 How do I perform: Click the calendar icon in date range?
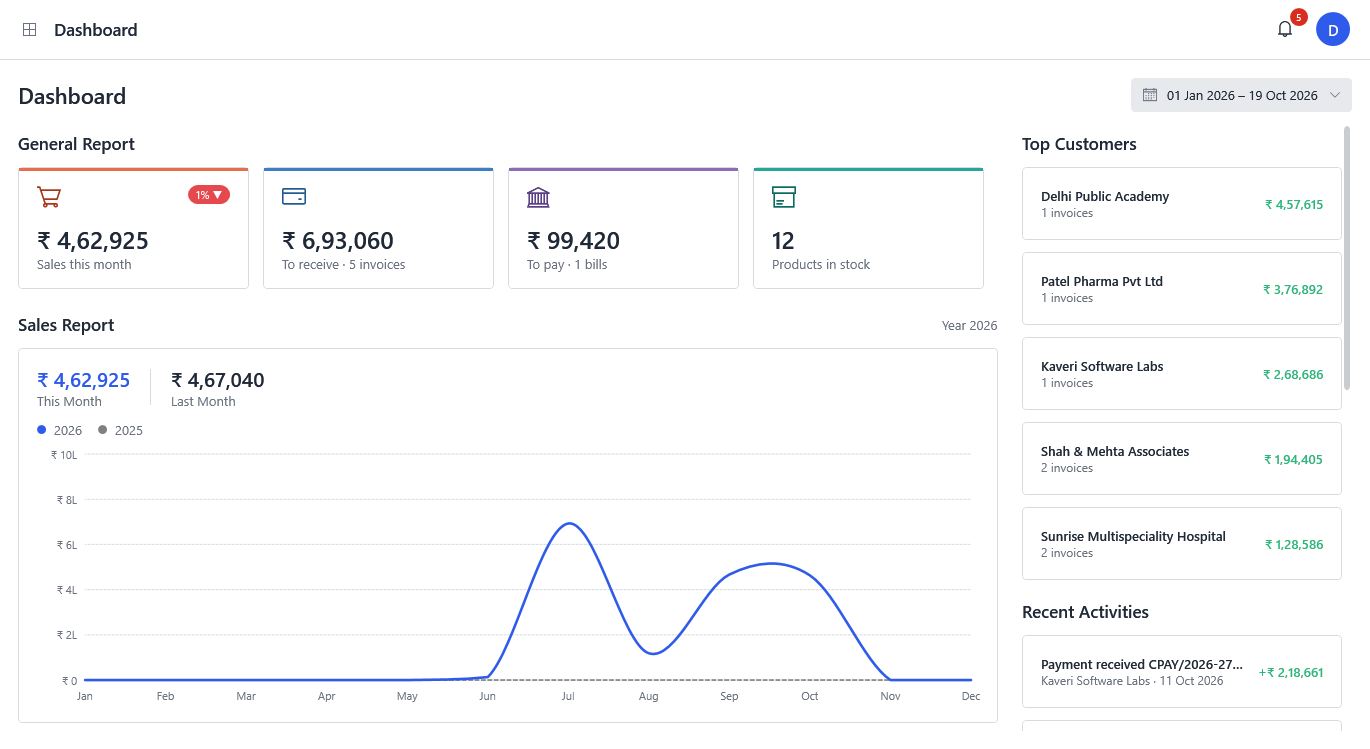[x=1149, y=95]
